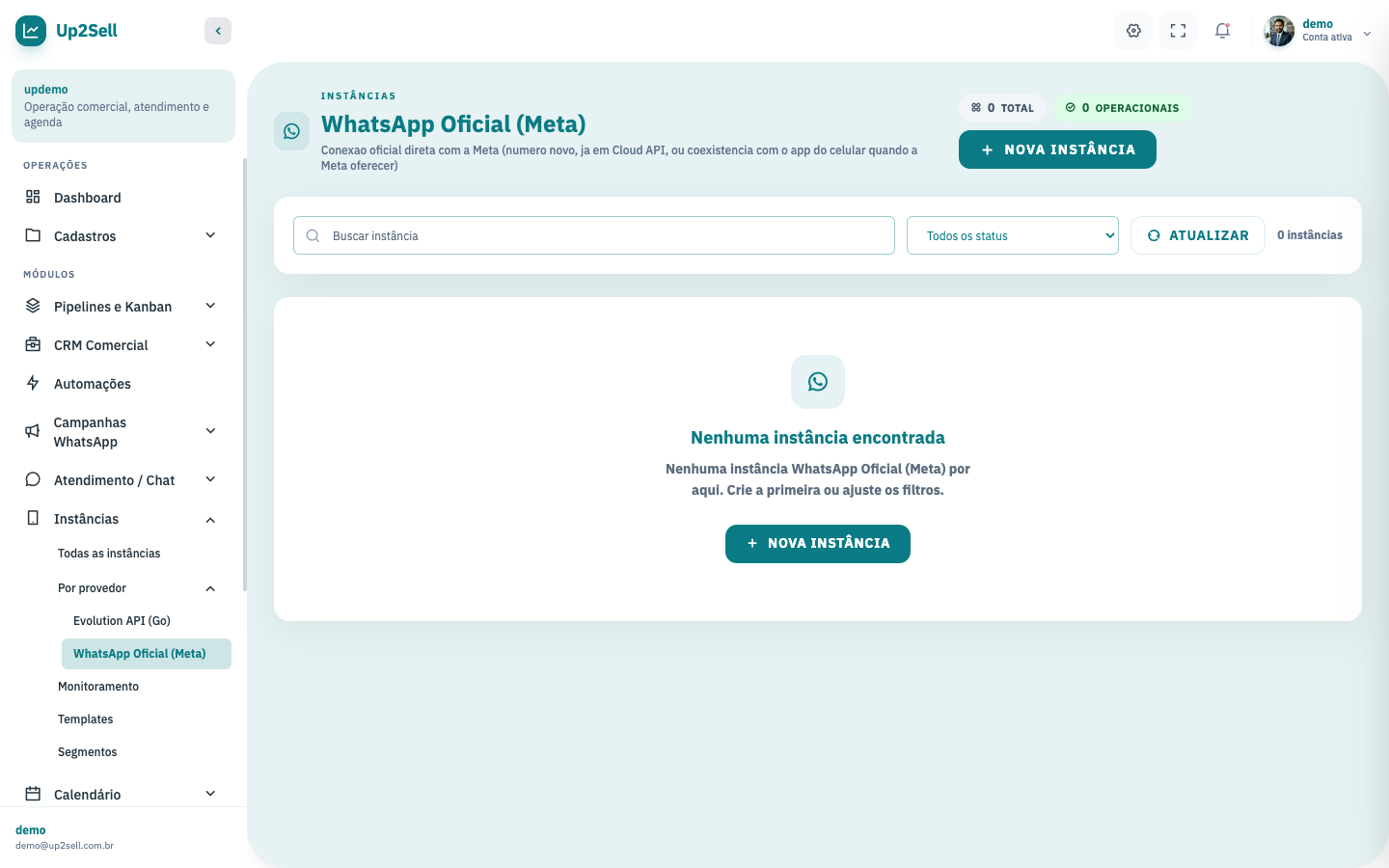Click the Dashboard grid icon
Viewport: 1389px width, 868px height.
click(x=33, y=197)
